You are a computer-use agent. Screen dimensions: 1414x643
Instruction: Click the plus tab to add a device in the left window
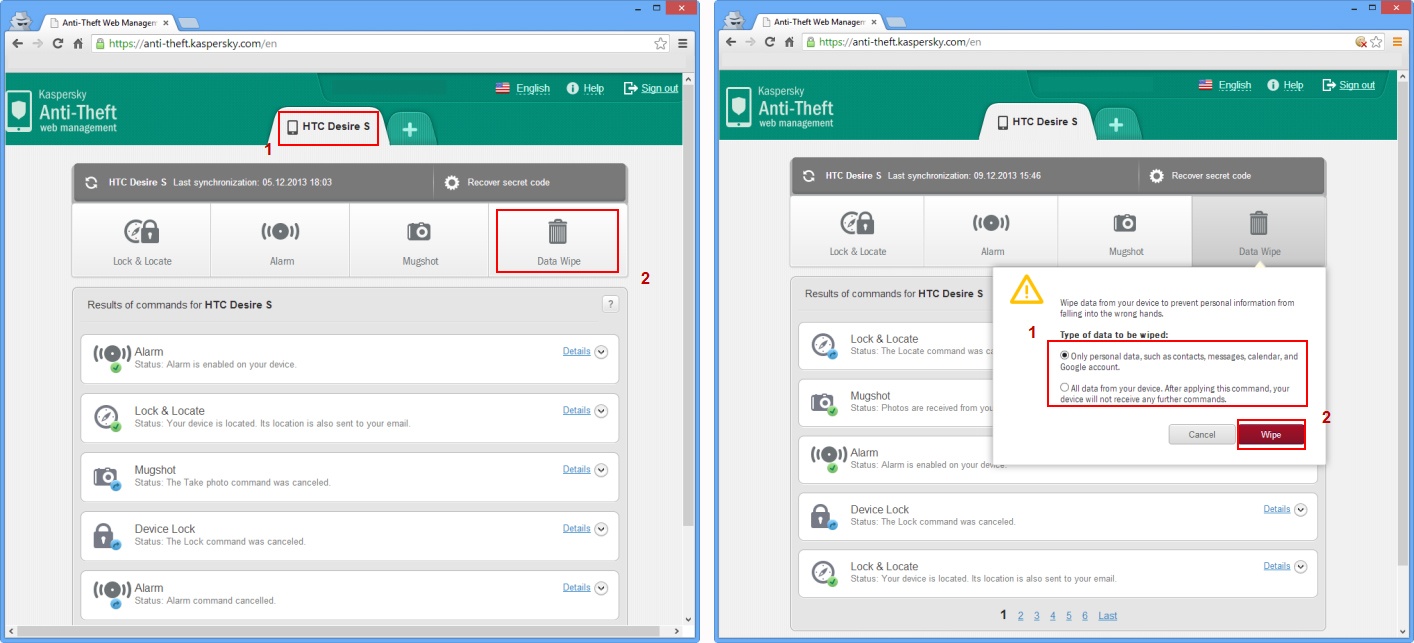click(410, 128)
